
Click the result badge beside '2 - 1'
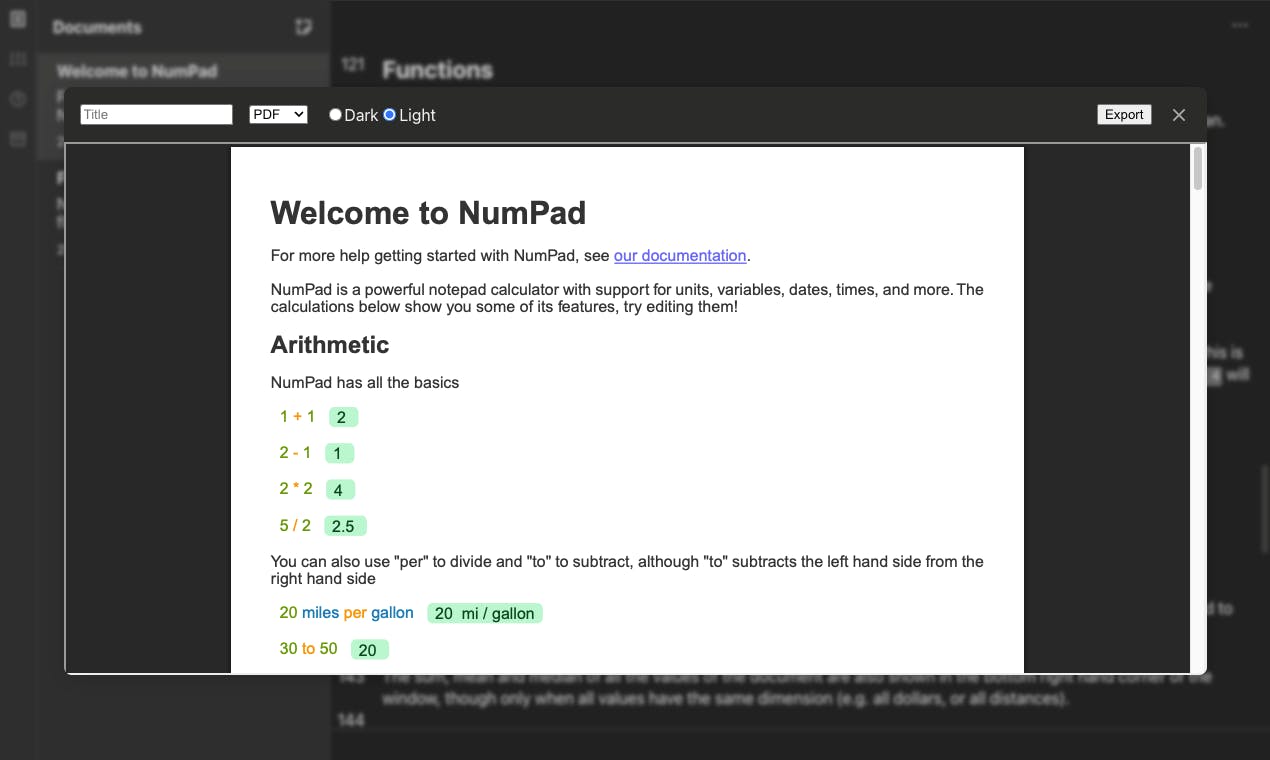[x=339, y=453]
